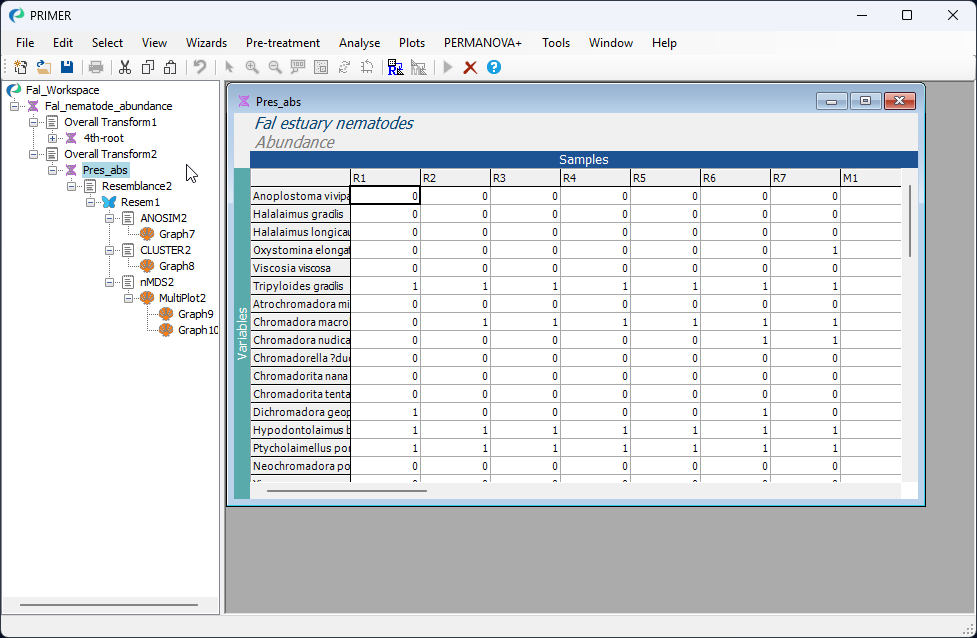Image resolution: width=977 pixels, height=638 pixels.
Task: Open the Analyse menu
Action: tap(359, 43)
